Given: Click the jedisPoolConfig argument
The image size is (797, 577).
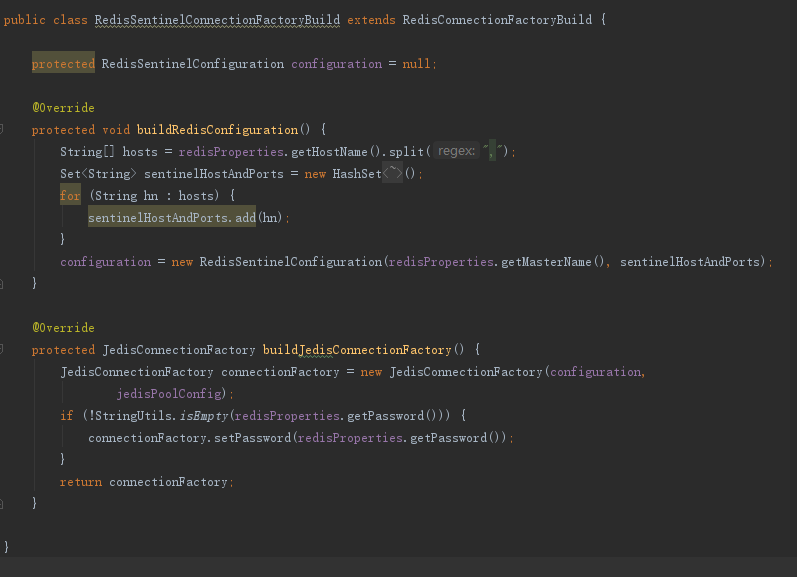Looking at the screenshot, I should [x=169, y=393].
